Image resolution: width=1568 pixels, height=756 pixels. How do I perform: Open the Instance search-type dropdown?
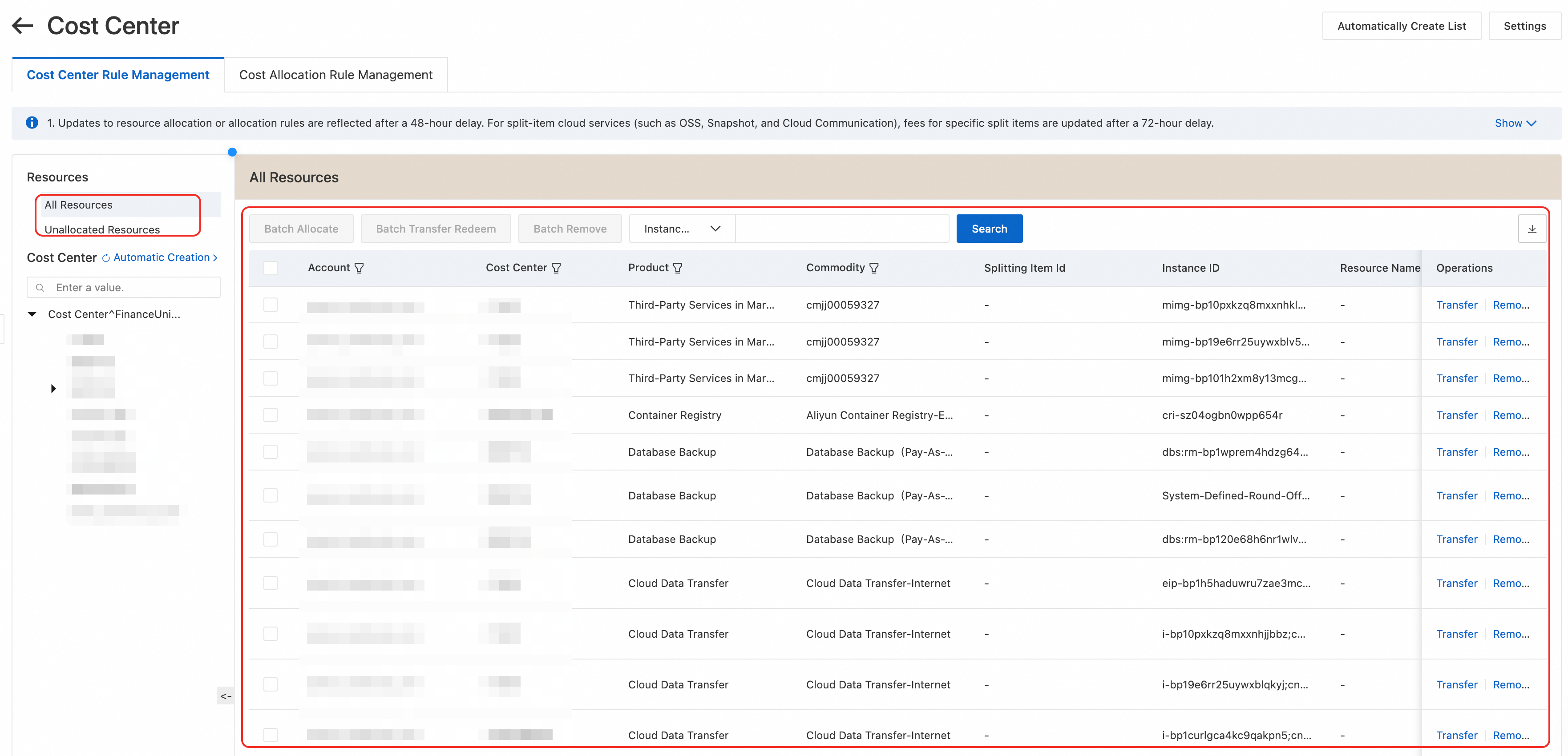[682, 229]
